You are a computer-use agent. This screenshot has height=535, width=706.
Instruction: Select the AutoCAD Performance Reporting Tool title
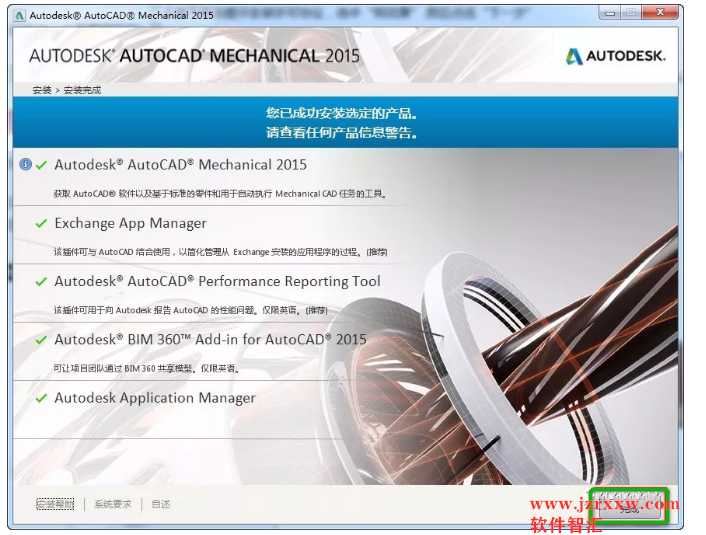[217, 281]
